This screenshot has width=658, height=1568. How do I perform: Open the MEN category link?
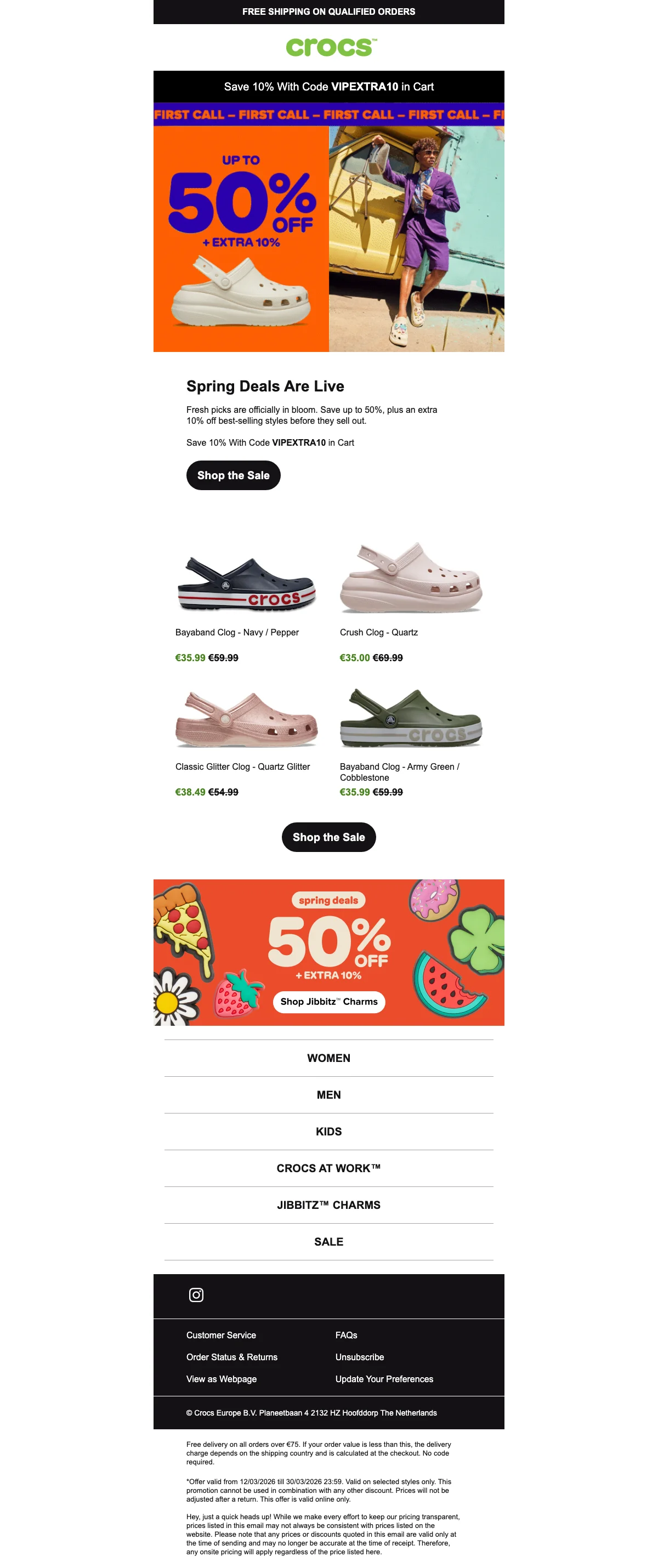(x=328, y=1094)
